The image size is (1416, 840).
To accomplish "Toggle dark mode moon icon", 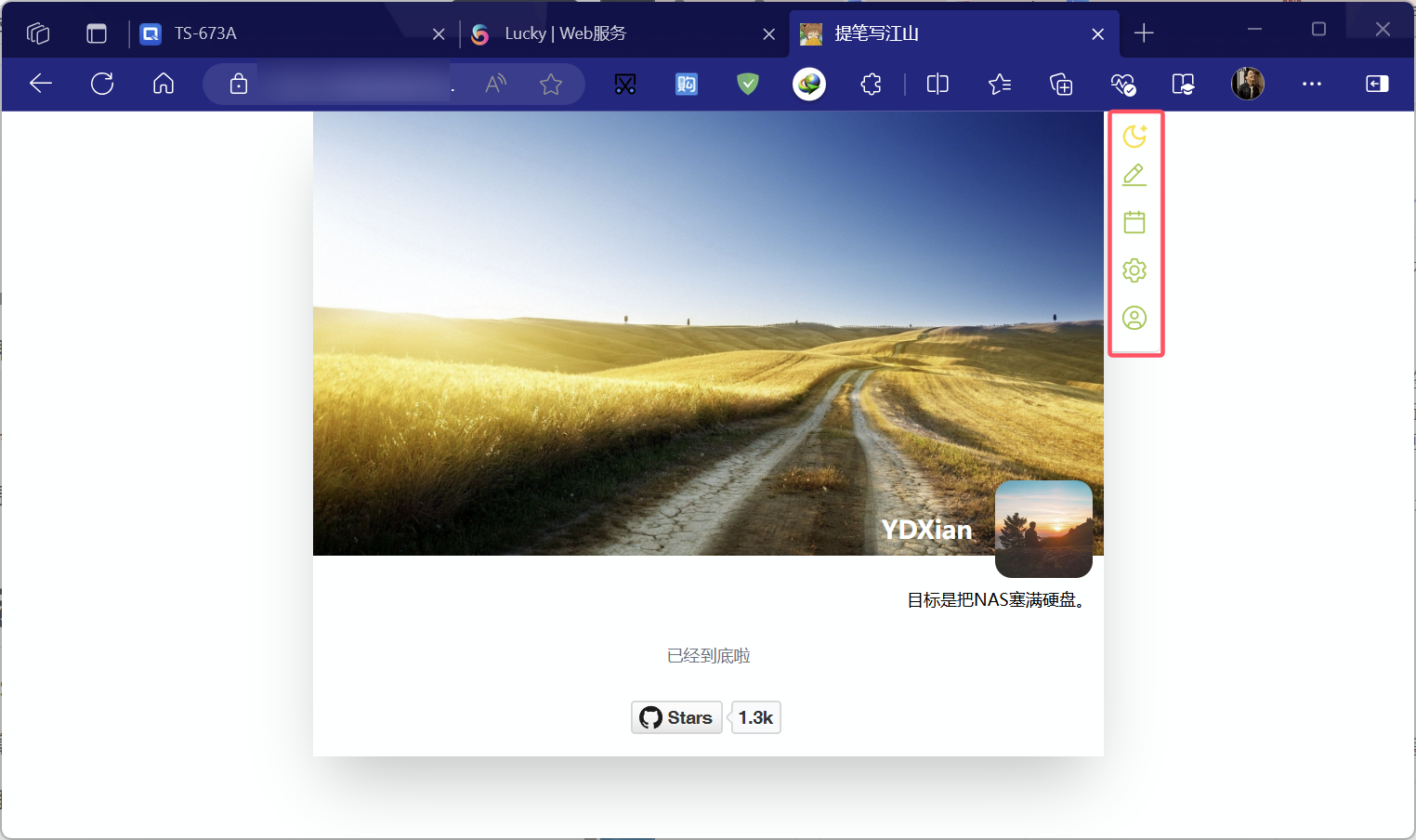I will pyautogui.click(x=1134, y=137).
